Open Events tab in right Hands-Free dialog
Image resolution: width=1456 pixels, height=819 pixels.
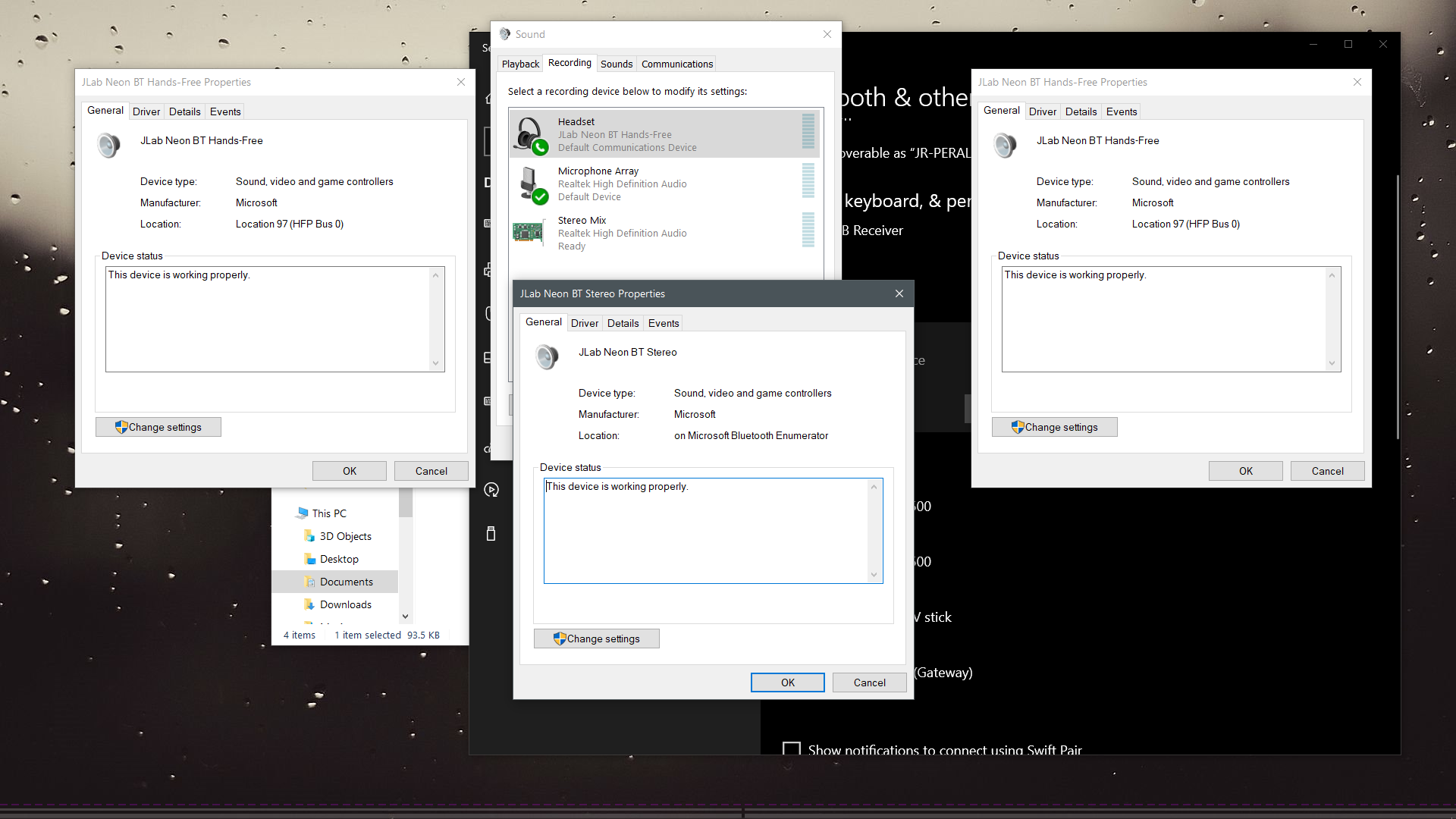[1122, 111]
